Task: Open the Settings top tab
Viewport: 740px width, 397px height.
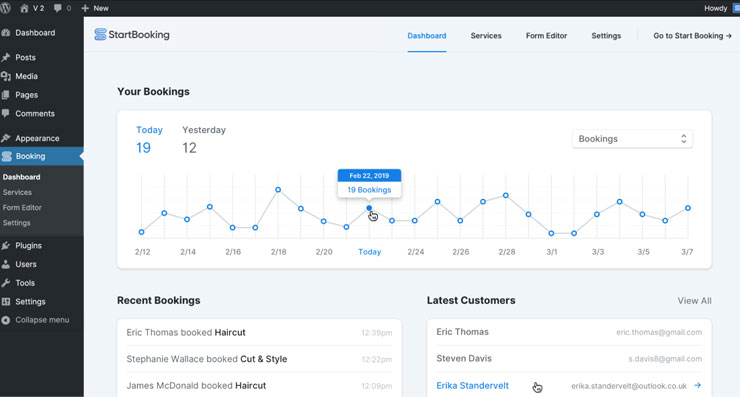Action: [606, 36]
